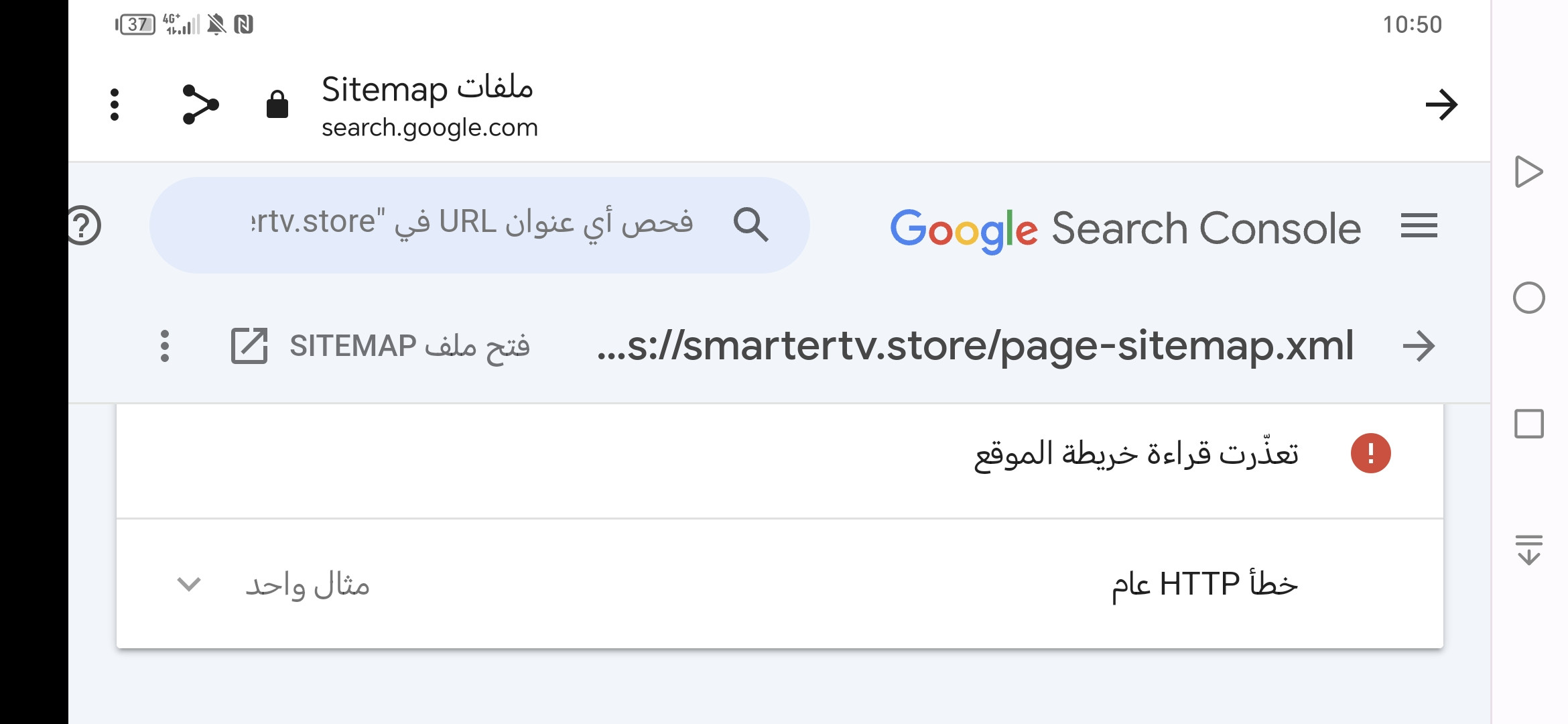1568x724 pixels.
Task: Open browser three-dot overflow menu
Action: (115, 105)
